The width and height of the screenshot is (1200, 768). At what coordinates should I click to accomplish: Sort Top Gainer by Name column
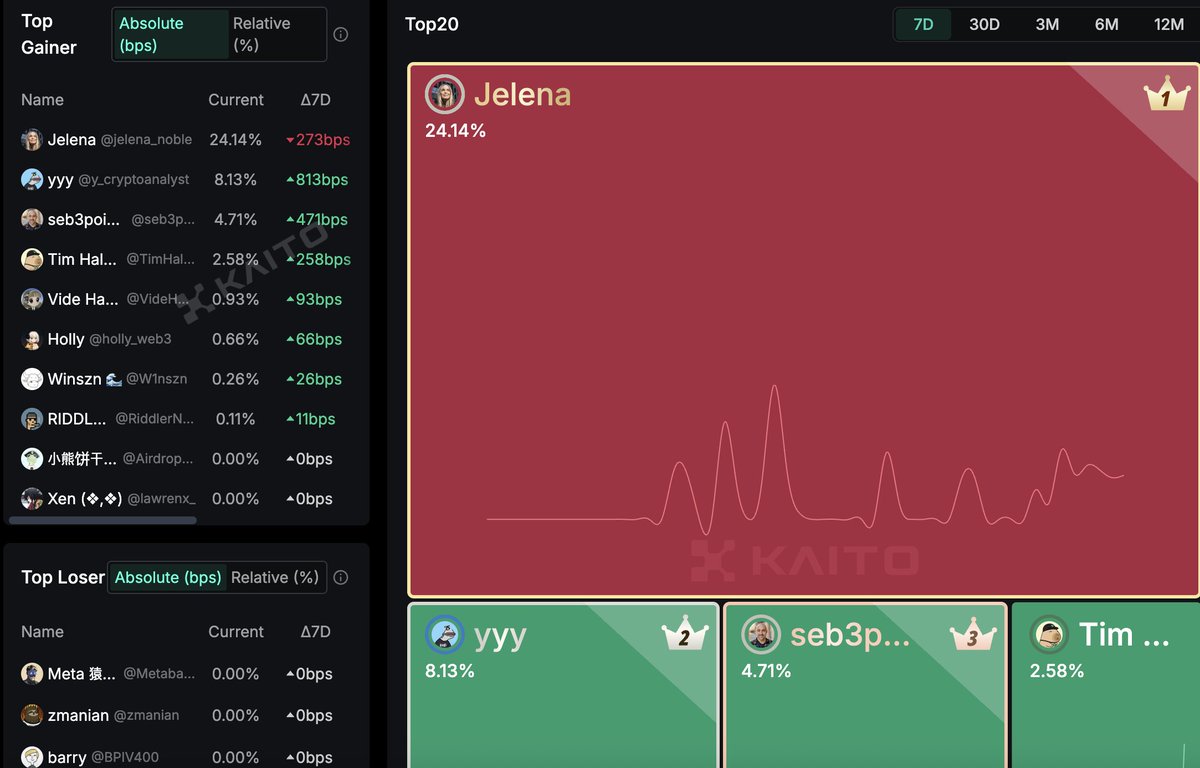tap(42, 100)
